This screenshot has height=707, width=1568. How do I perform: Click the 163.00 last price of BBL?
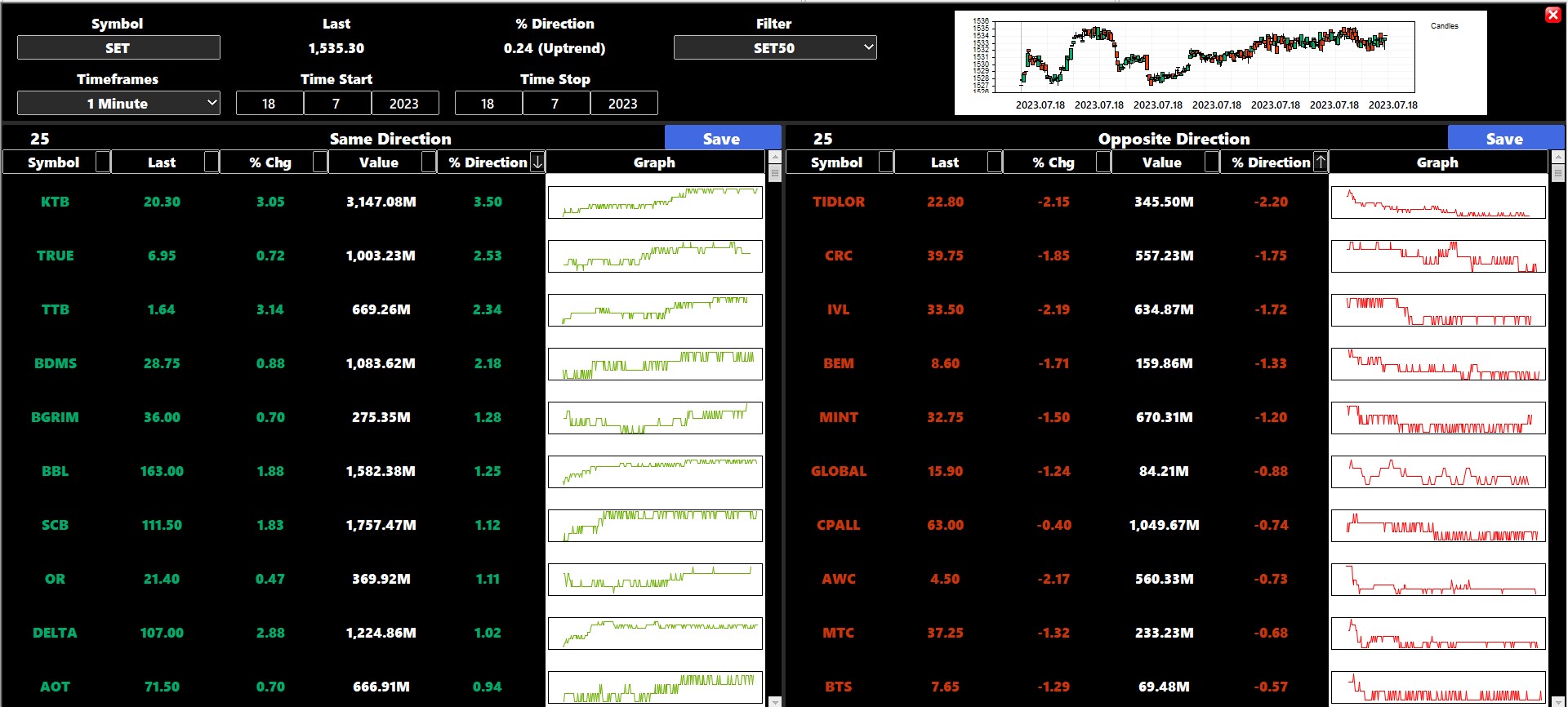[x=162, y=471]
